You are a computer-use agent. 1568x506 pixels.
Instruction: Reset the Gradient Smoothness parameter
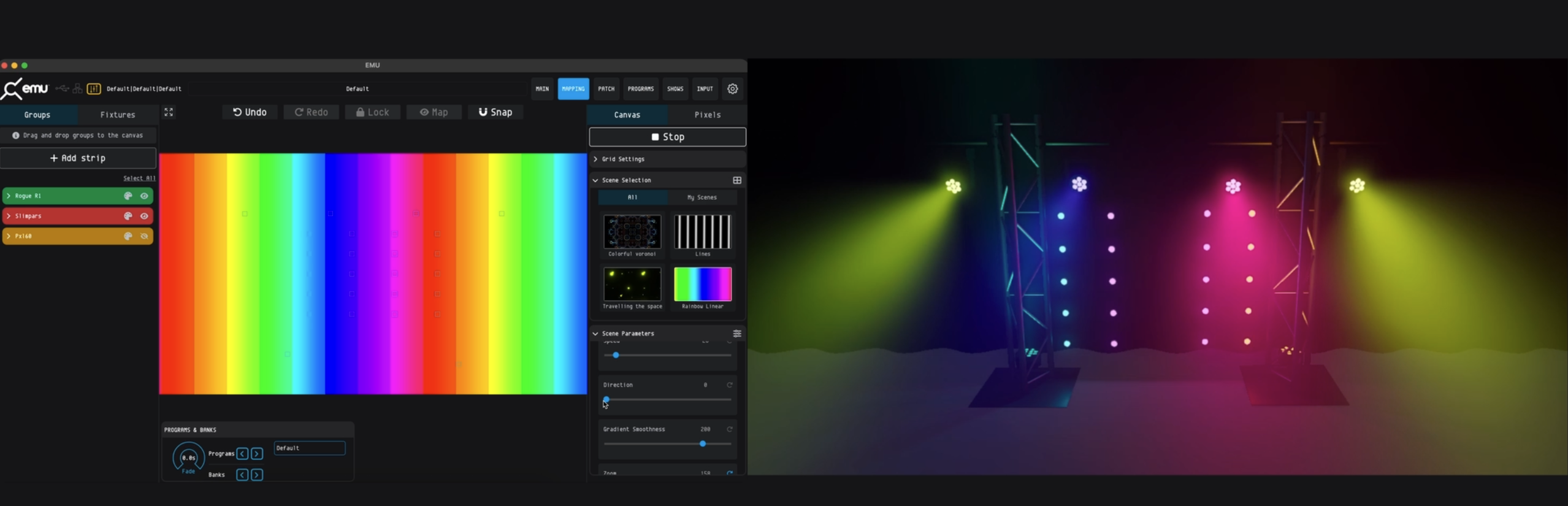[730, 429]
